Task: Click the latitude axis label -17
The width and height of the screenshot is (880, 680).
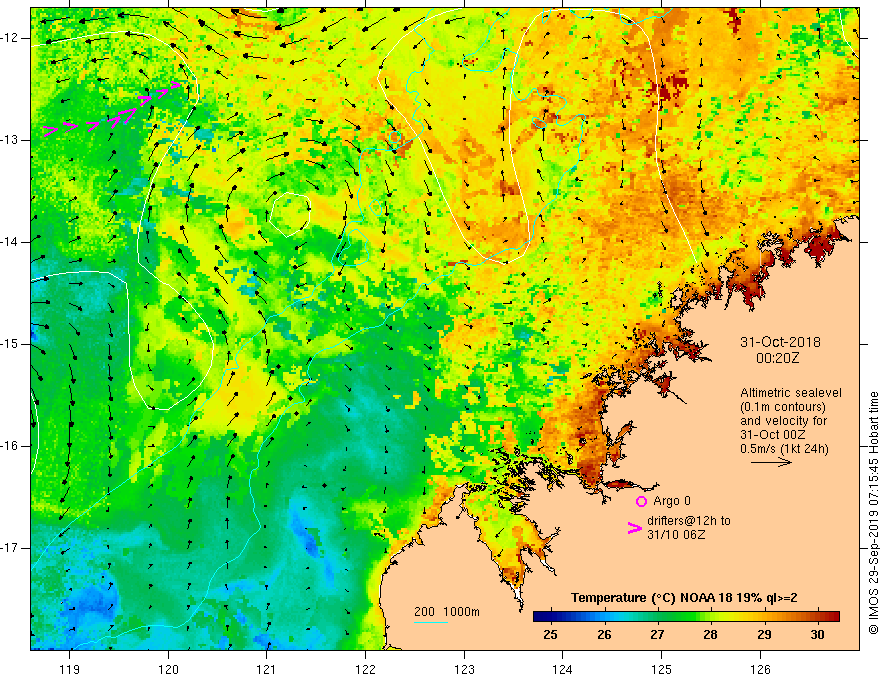Action: pyautogui.click(x=11, y=548)
